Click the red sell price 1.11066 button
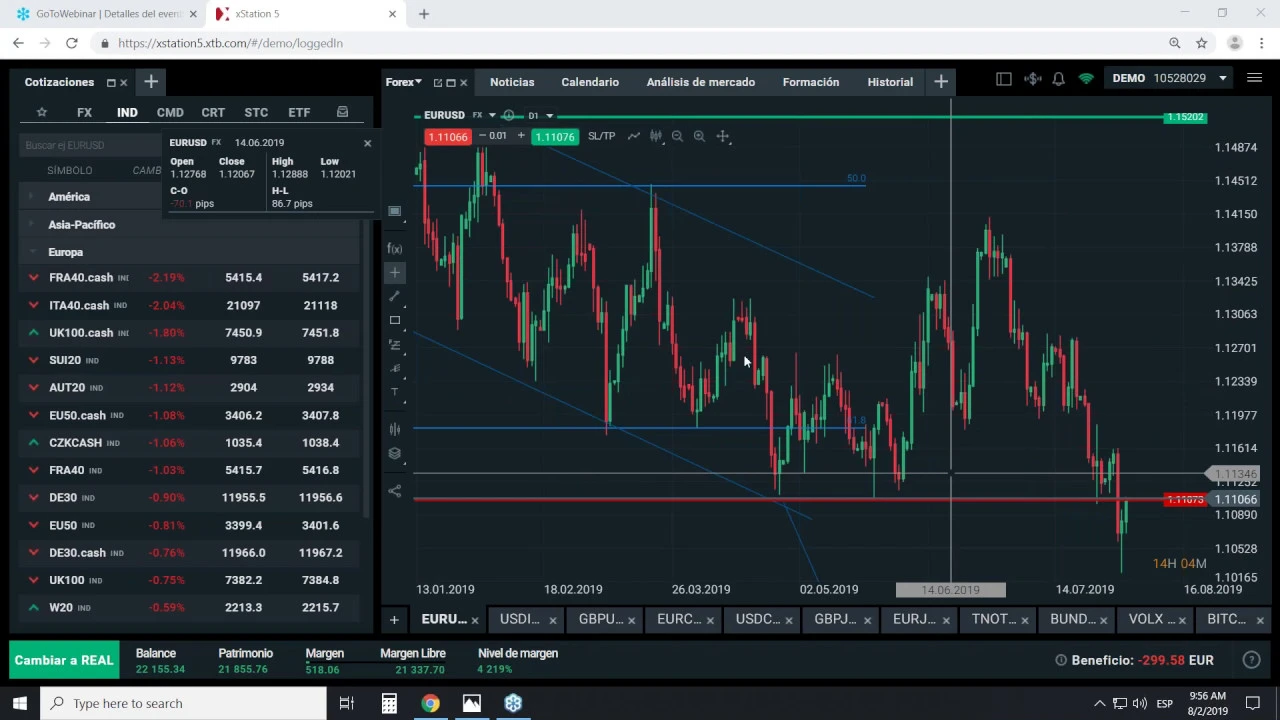Image resolution: width=1280 pixels, height=720 pixels. (x=447, y=136)
